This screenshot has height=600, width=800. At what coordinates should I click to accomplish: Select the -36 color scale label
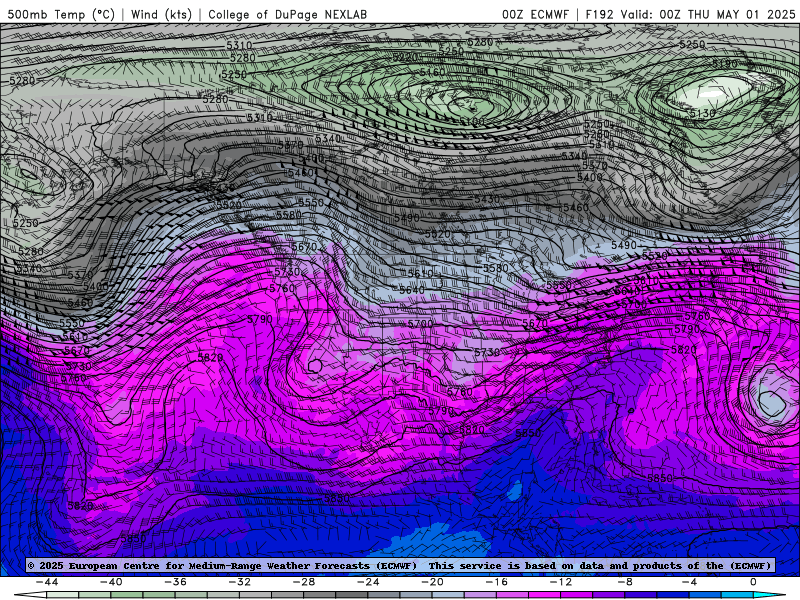(x=176, y=582)
